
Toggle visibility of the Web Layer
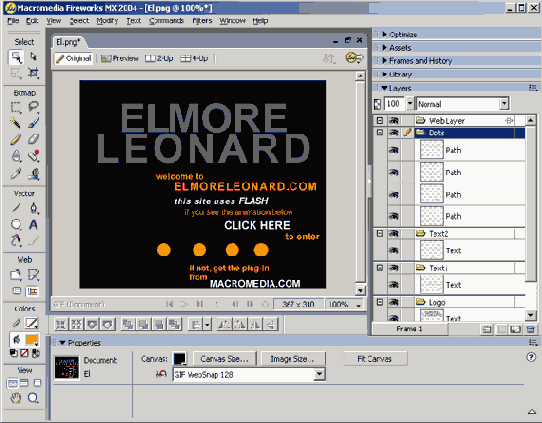(x=393, y=121)
